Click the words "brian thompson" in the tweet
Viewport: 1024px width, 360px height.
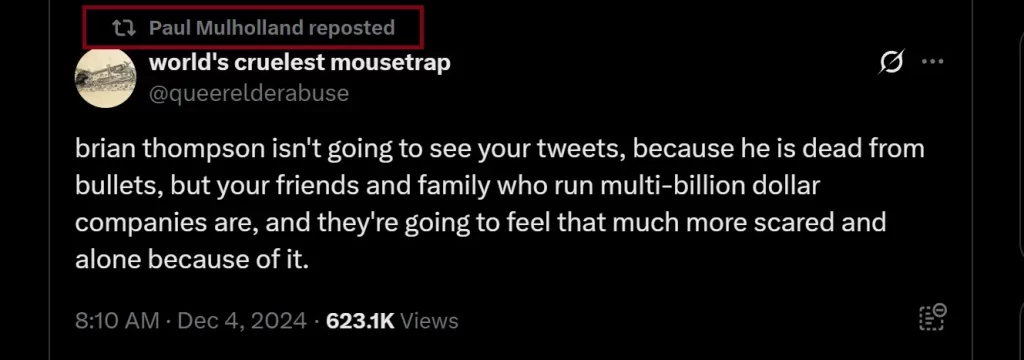pos(169,149)
